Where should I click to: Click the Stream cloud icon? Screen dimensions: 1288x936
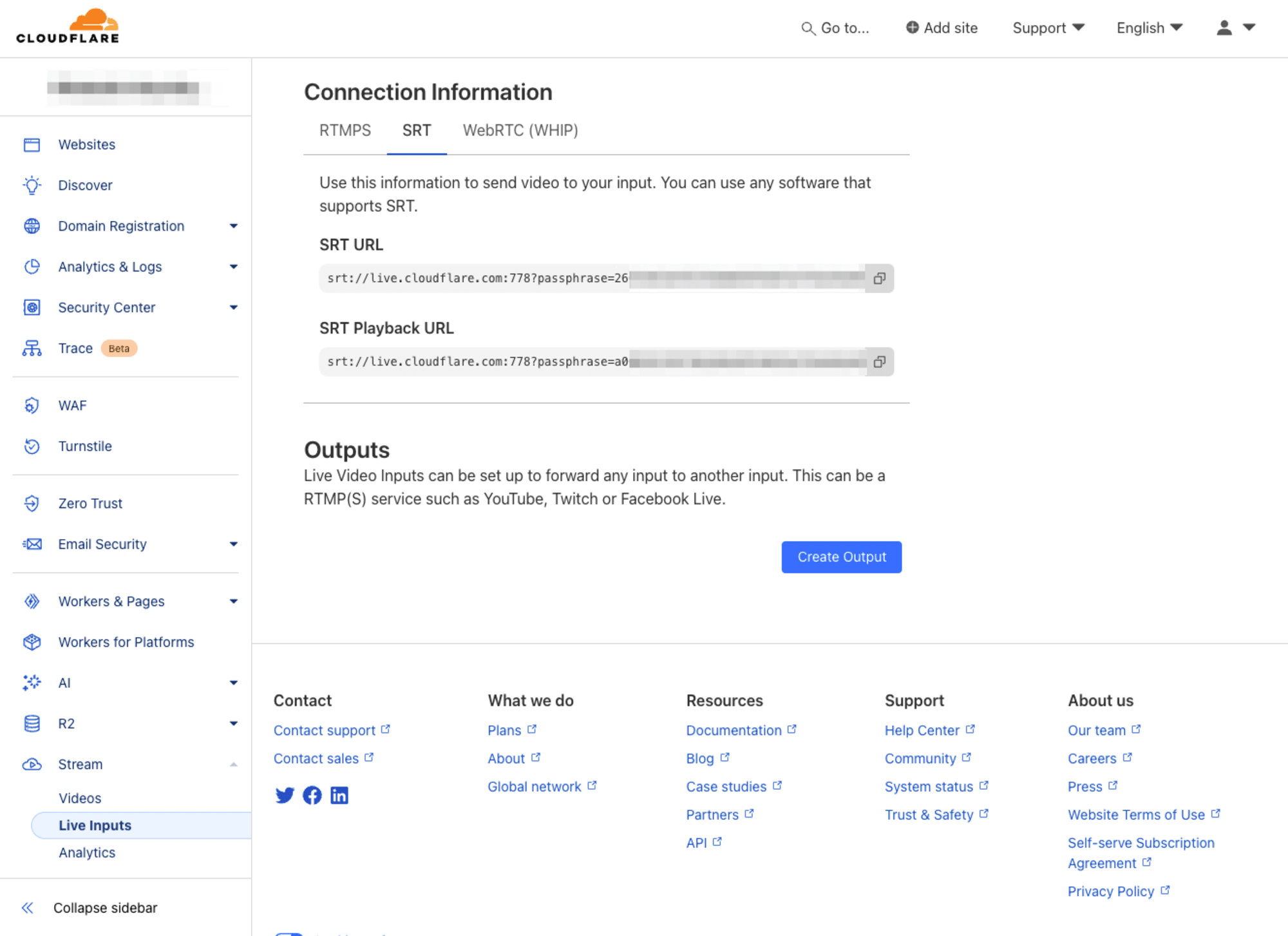pyautogui.click(x=32, y=765)
